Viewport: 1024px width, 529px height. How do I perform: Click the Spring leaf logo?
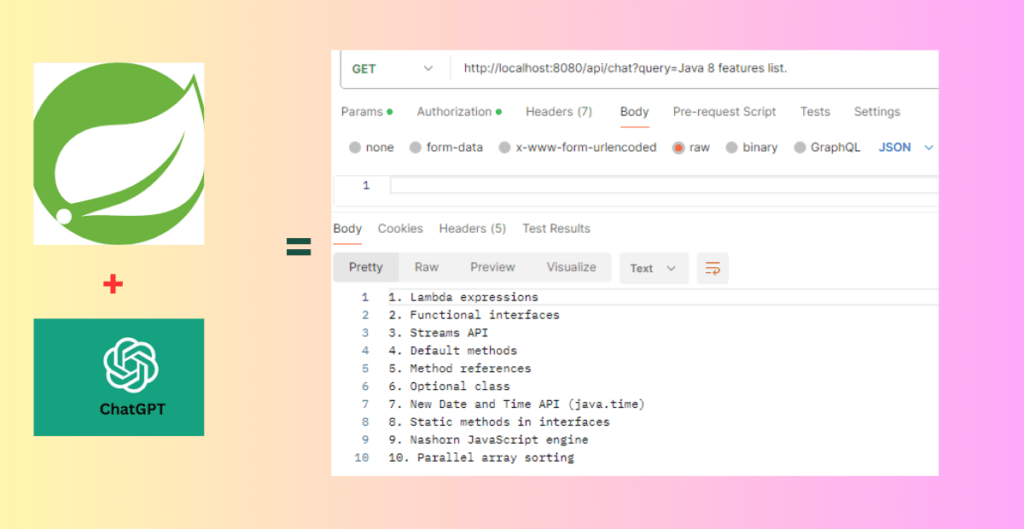(119, 153)
